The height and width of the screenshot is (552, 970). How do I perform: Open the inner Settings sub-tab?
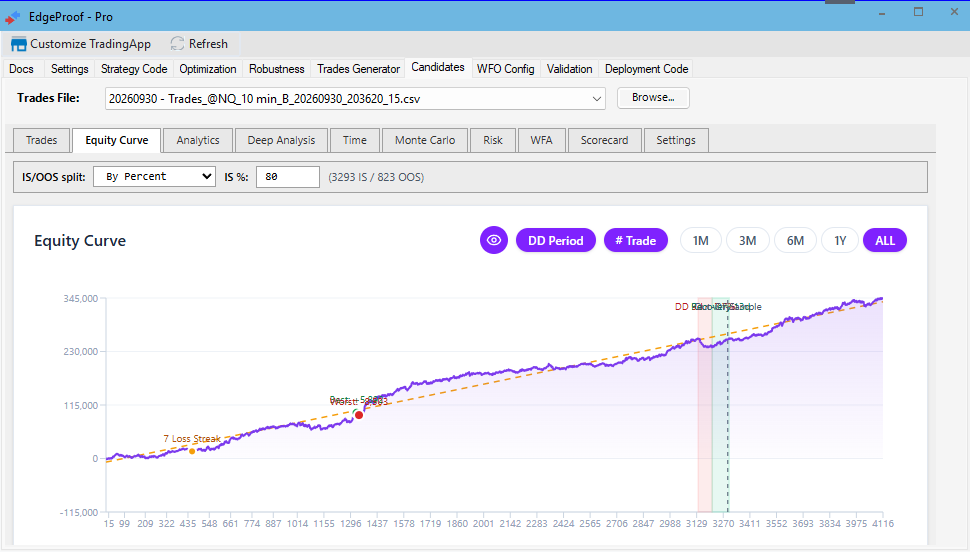click(676, 140)
